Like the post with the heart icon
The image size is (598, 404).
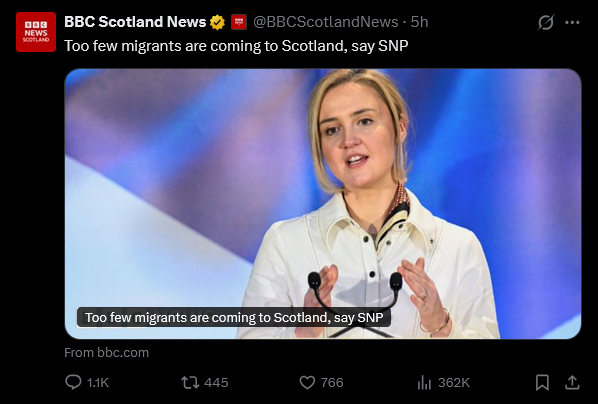tap(307, 383)
